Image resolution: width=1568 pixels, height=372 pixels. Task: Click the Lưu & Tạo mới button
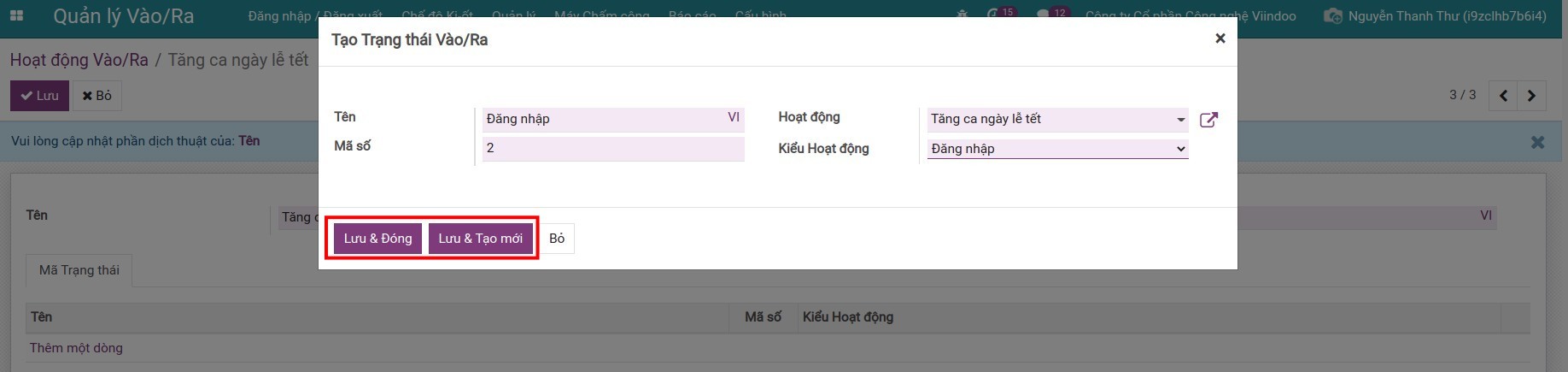click(x=481, y=239)
